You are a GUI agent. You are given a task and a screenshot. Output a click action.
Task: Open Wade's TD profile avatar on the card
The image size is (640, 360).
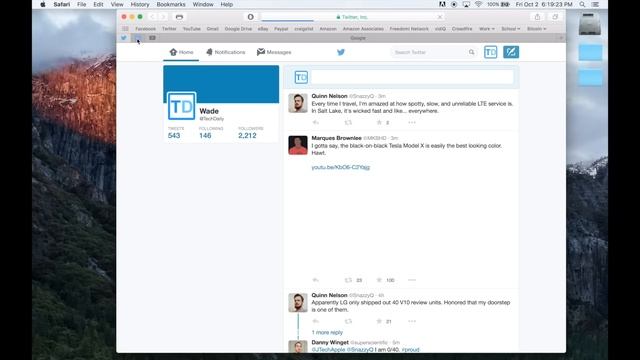coord(181,106)
